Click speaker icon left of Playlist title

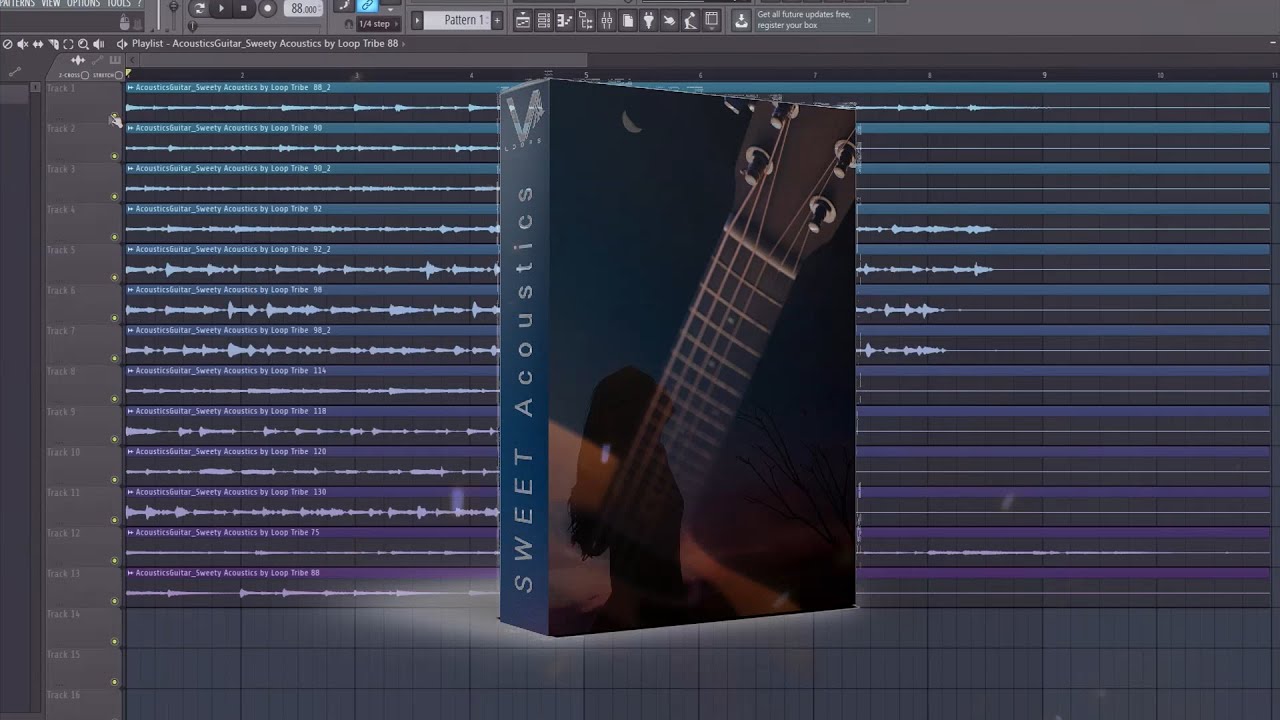(122, 44)
